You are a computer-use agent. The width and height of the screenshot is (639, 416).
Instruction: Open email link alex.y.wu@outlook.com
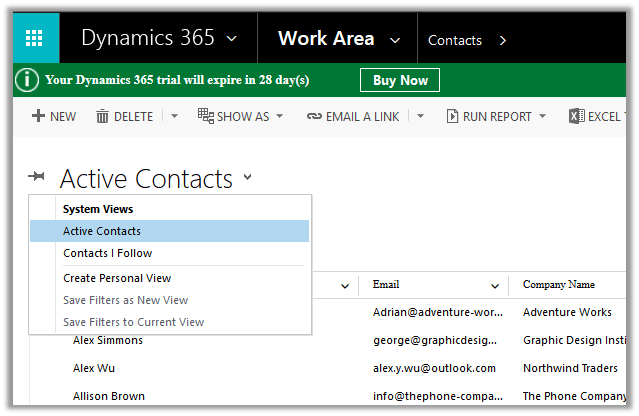pyautogui.click(x=434, y=368)
